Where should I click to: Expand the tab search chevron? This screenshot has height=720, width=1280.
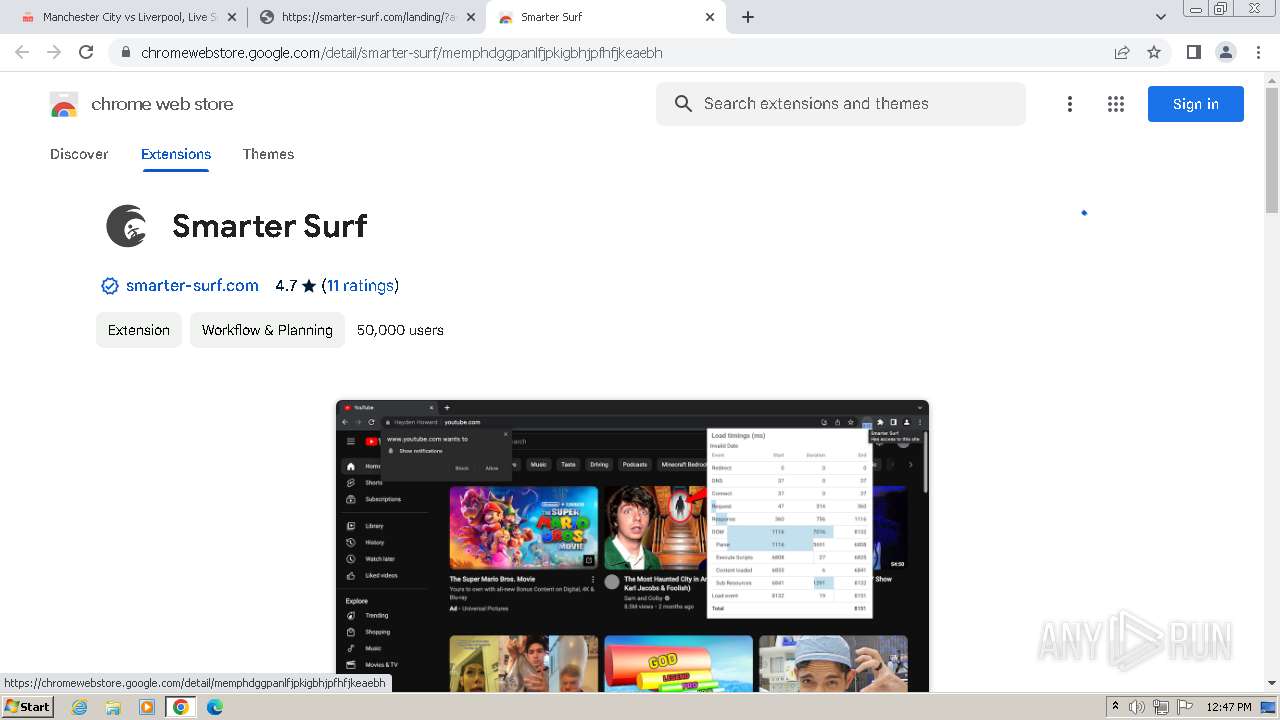(1160, 17)
